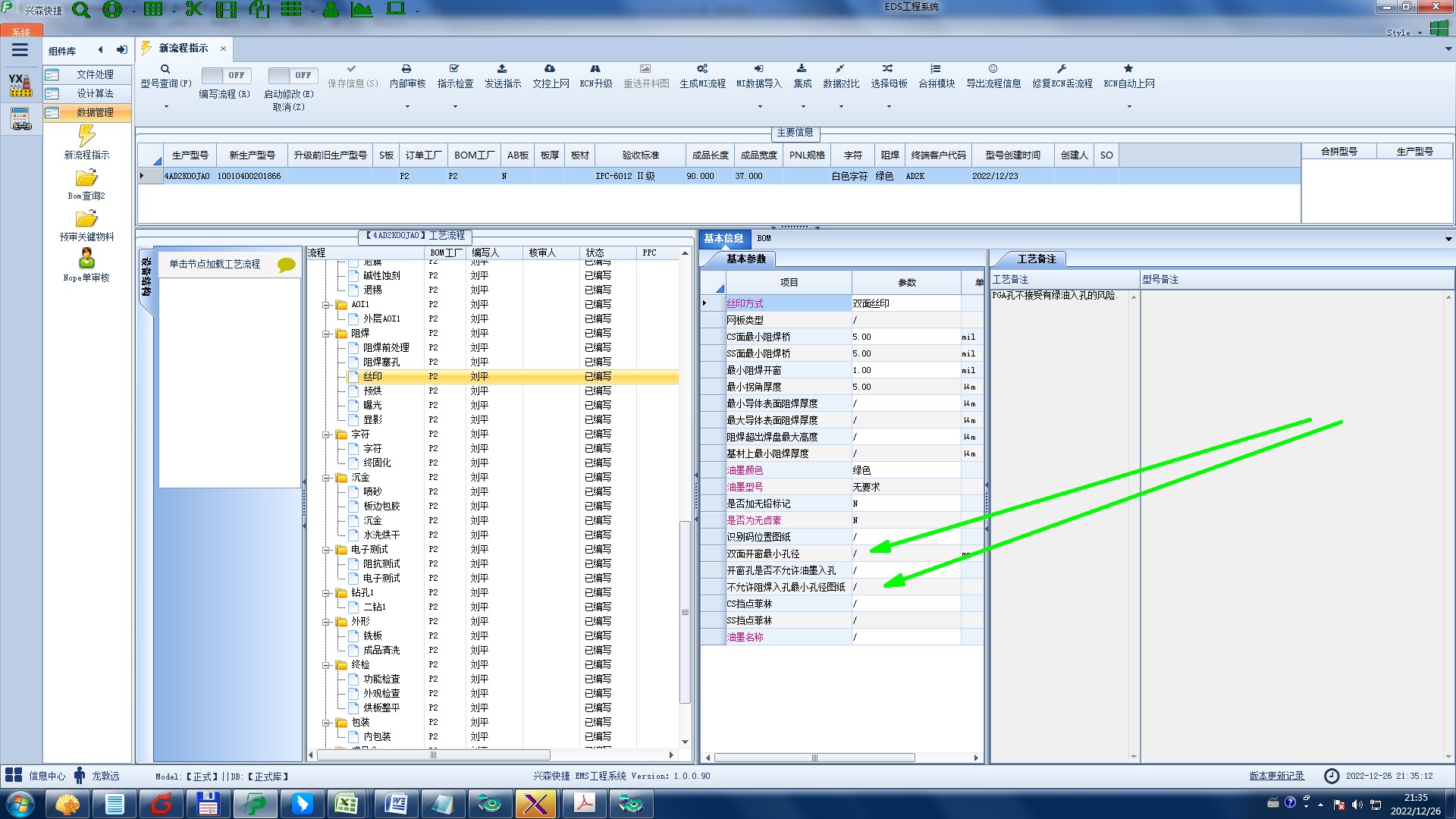Screen dimensions: 1456x819
Task: Open dropdown arrow under 型号查询
Action: (166, 106)
